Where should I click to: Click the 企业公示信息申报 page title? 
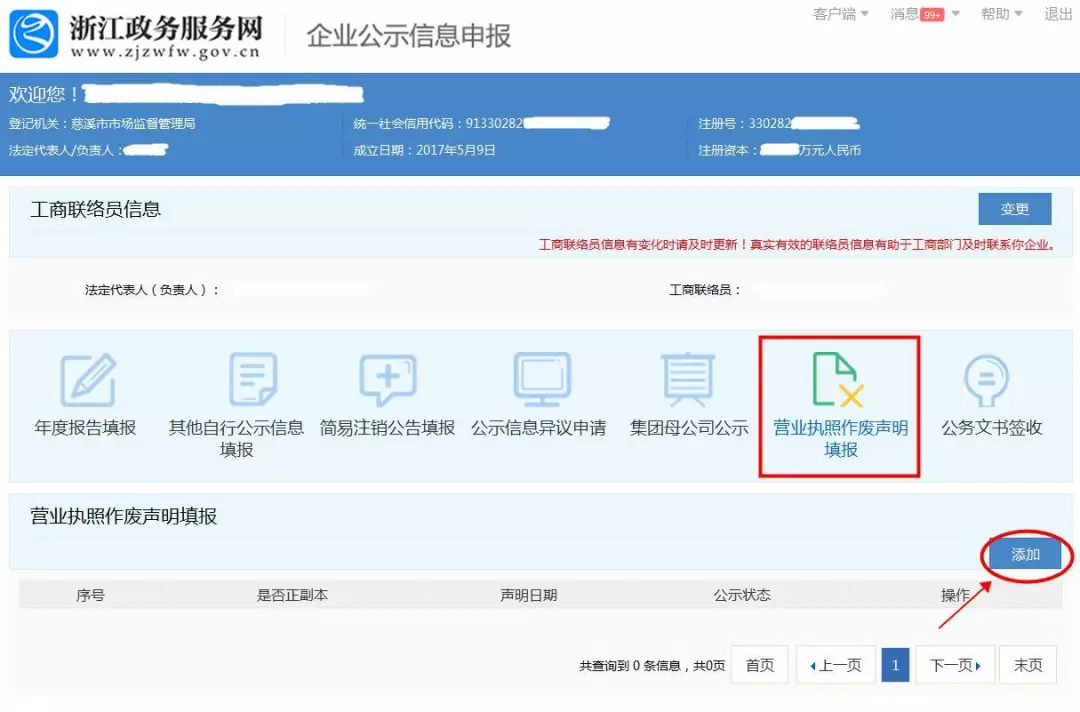[408, 36]
